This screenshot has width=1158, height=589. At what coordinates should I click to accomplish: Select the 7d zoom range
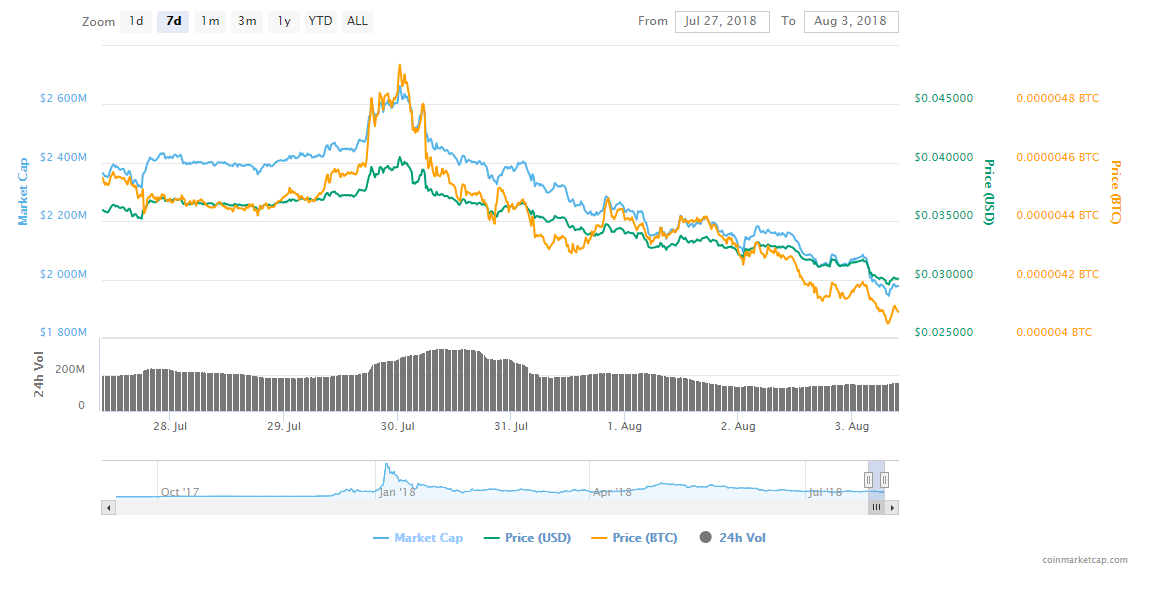pos(173,21)
